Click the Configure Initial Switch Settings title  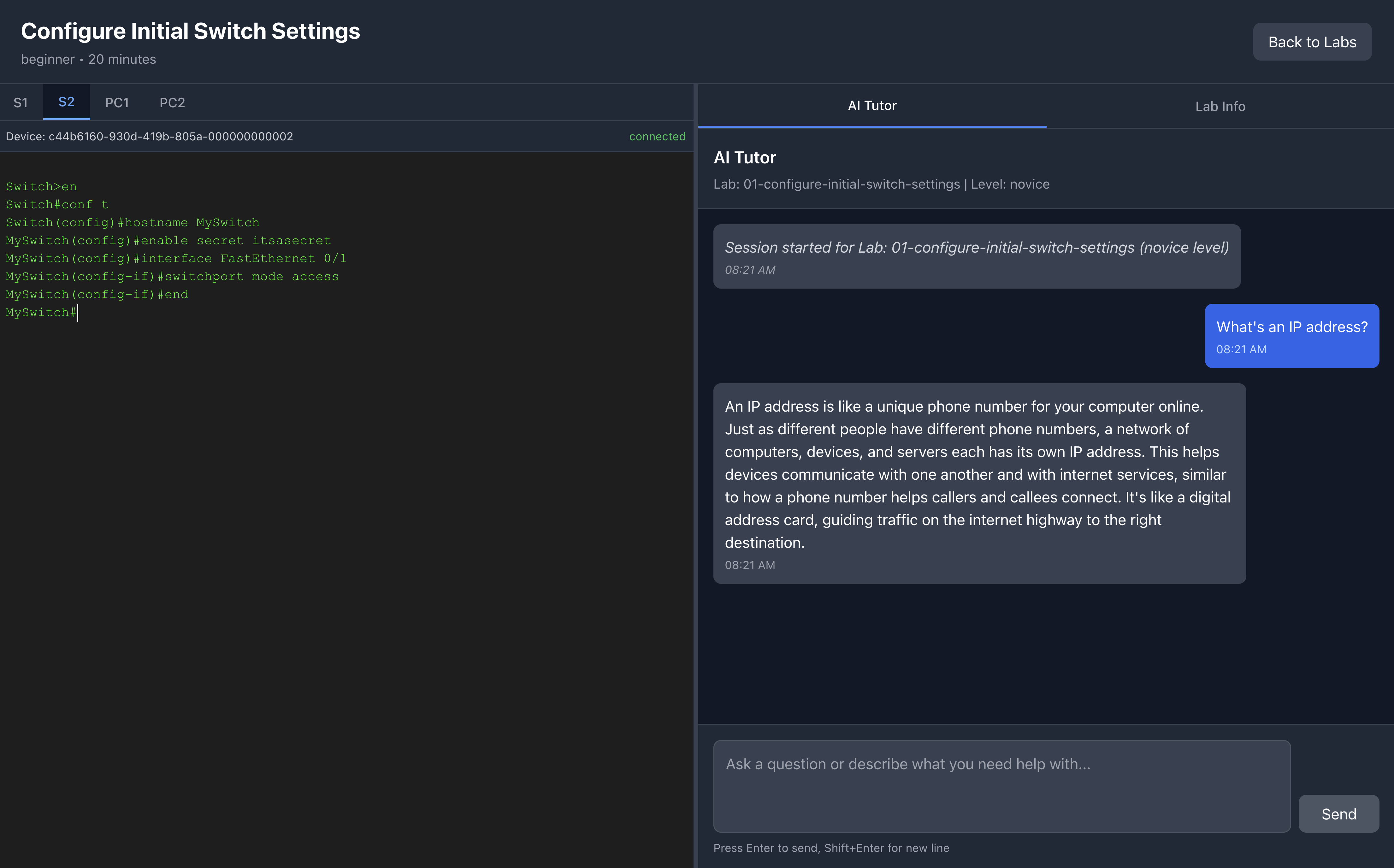(x=190, y=31)
